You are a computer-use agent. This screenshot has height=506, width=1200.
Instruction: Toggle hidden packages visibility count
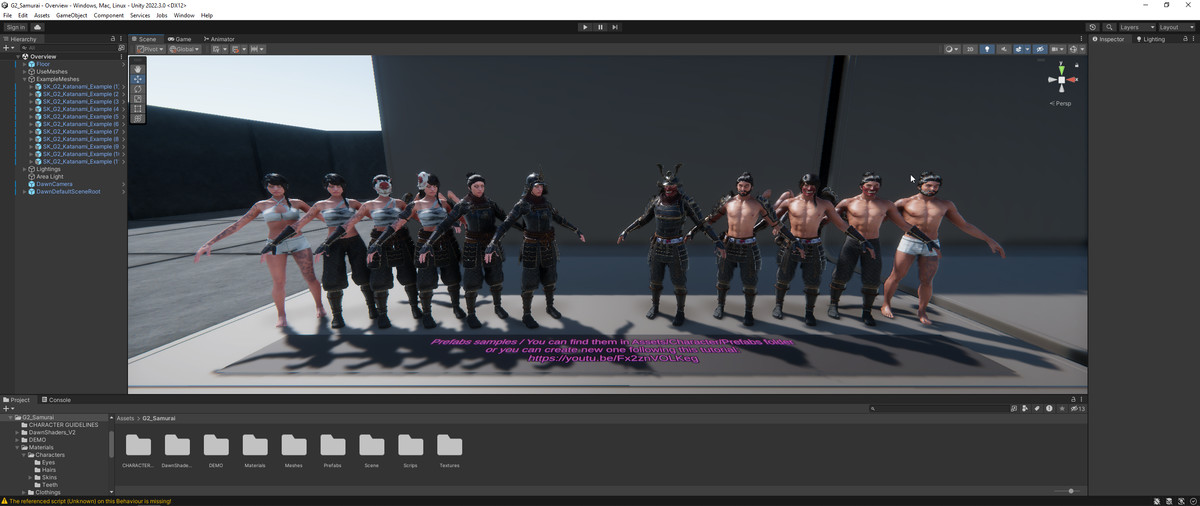(x=1079, y=408)
